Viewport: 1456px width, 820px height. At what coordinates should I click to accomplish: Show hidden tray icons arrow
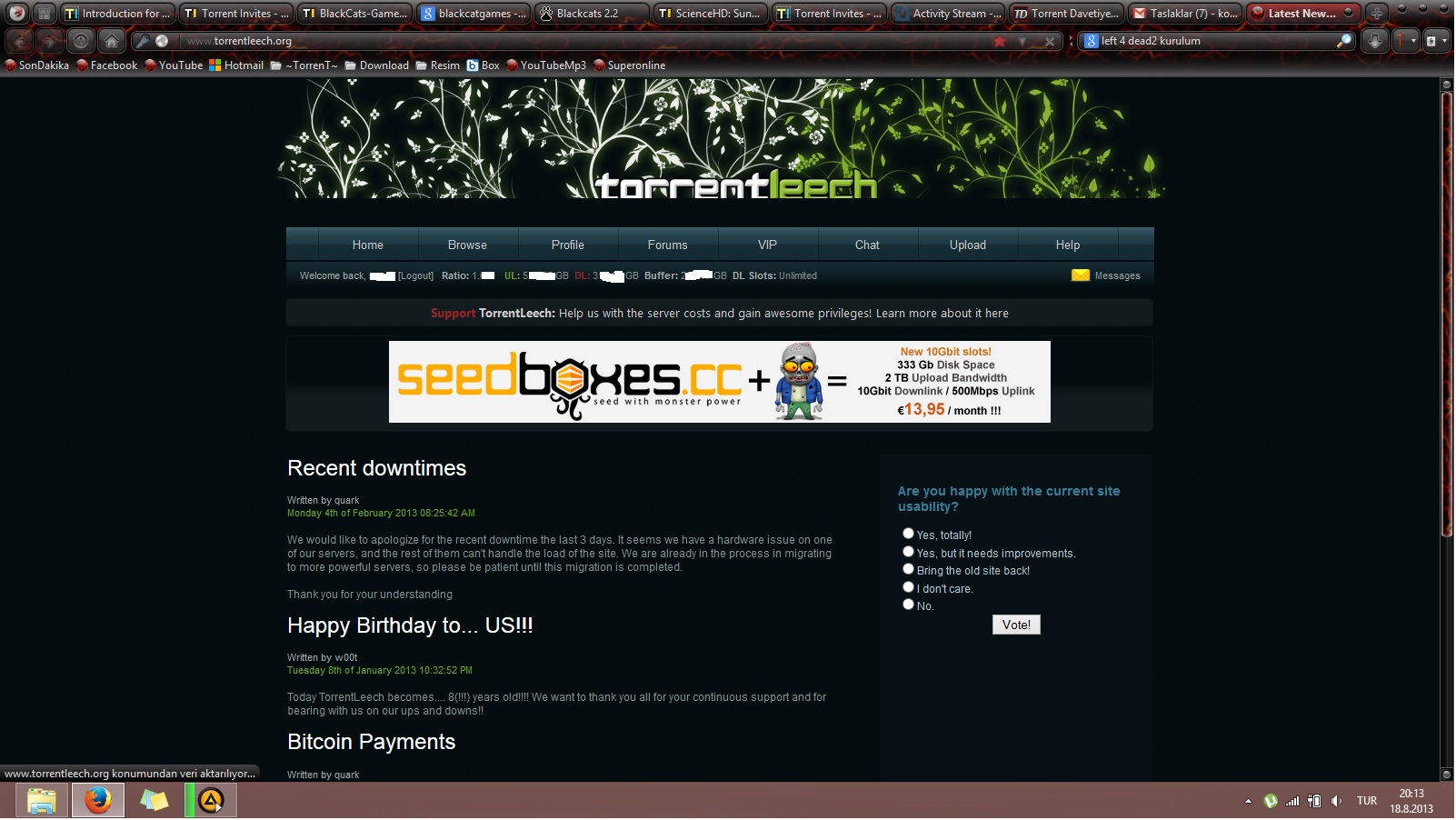coord(1248,801)
